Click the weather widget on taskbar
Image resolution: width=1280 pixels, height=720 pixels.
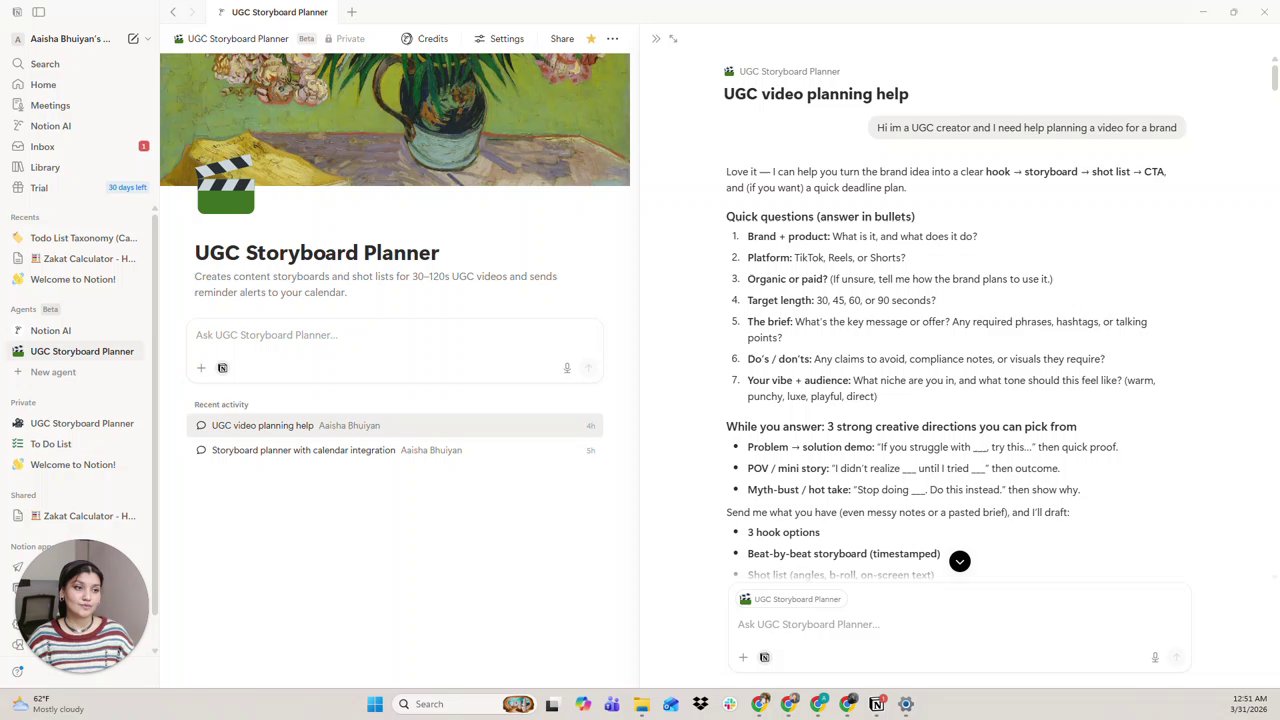(48, 704)
